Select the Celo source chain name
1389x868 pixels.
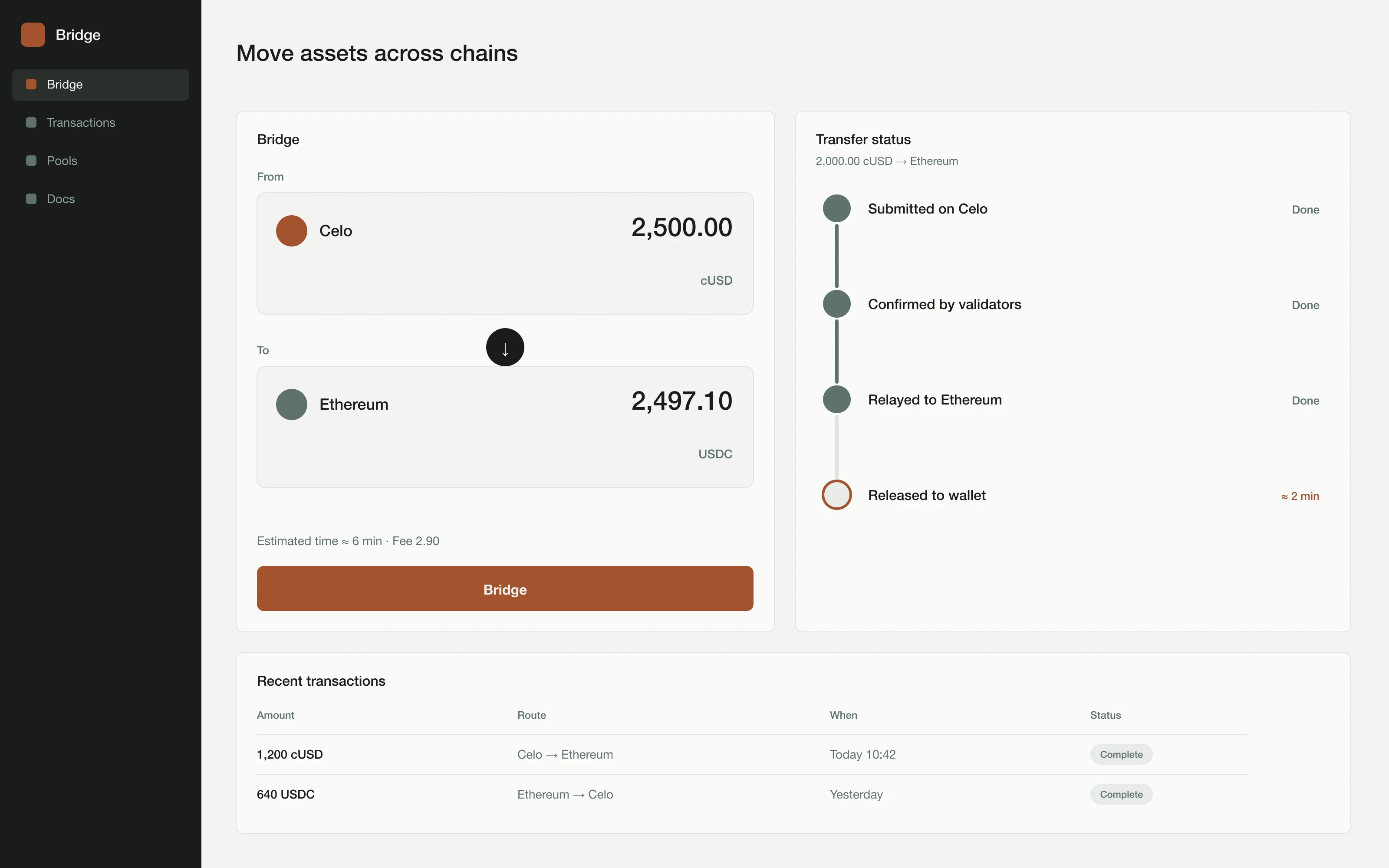pyautogui.click(x=336, y=231)
